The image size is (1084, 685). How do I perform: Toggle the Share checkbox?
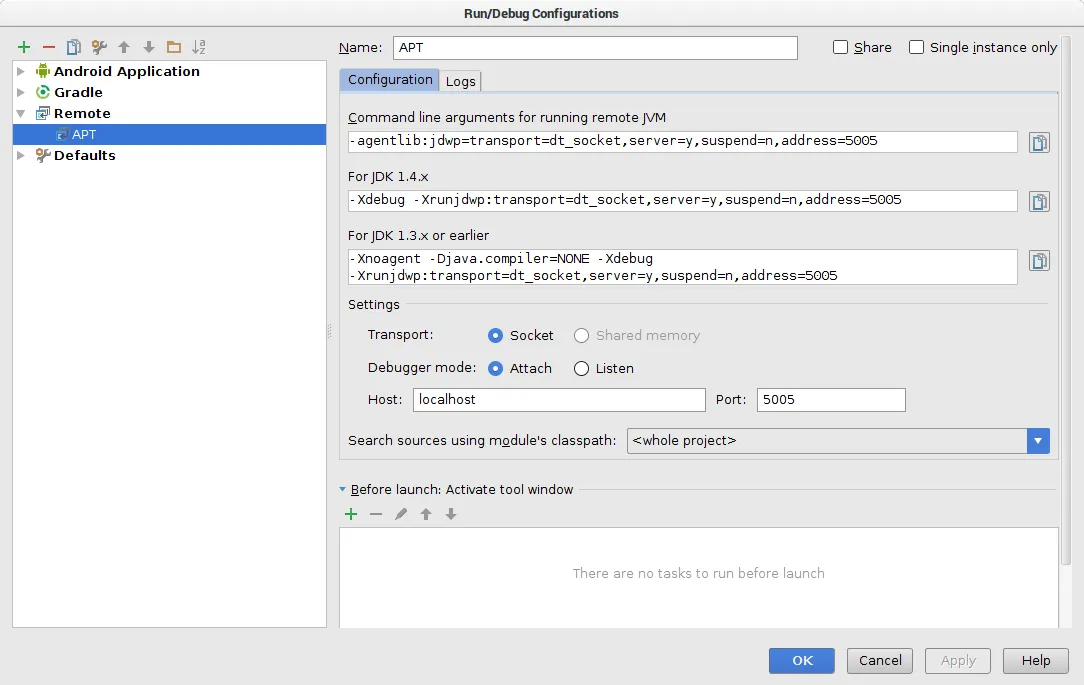pos(840,47)
